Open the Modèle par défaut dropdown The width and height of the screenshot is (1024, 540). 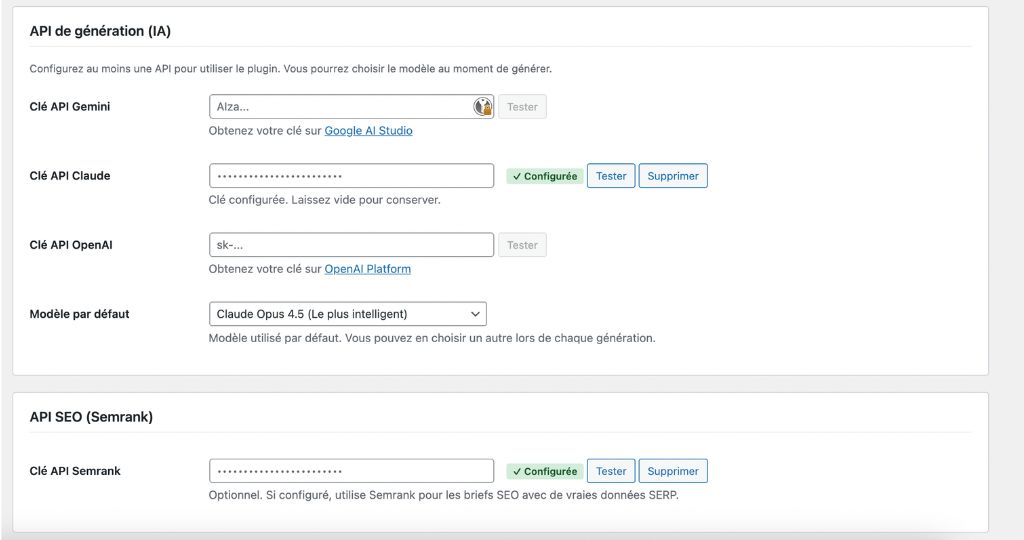click(347, 314)
